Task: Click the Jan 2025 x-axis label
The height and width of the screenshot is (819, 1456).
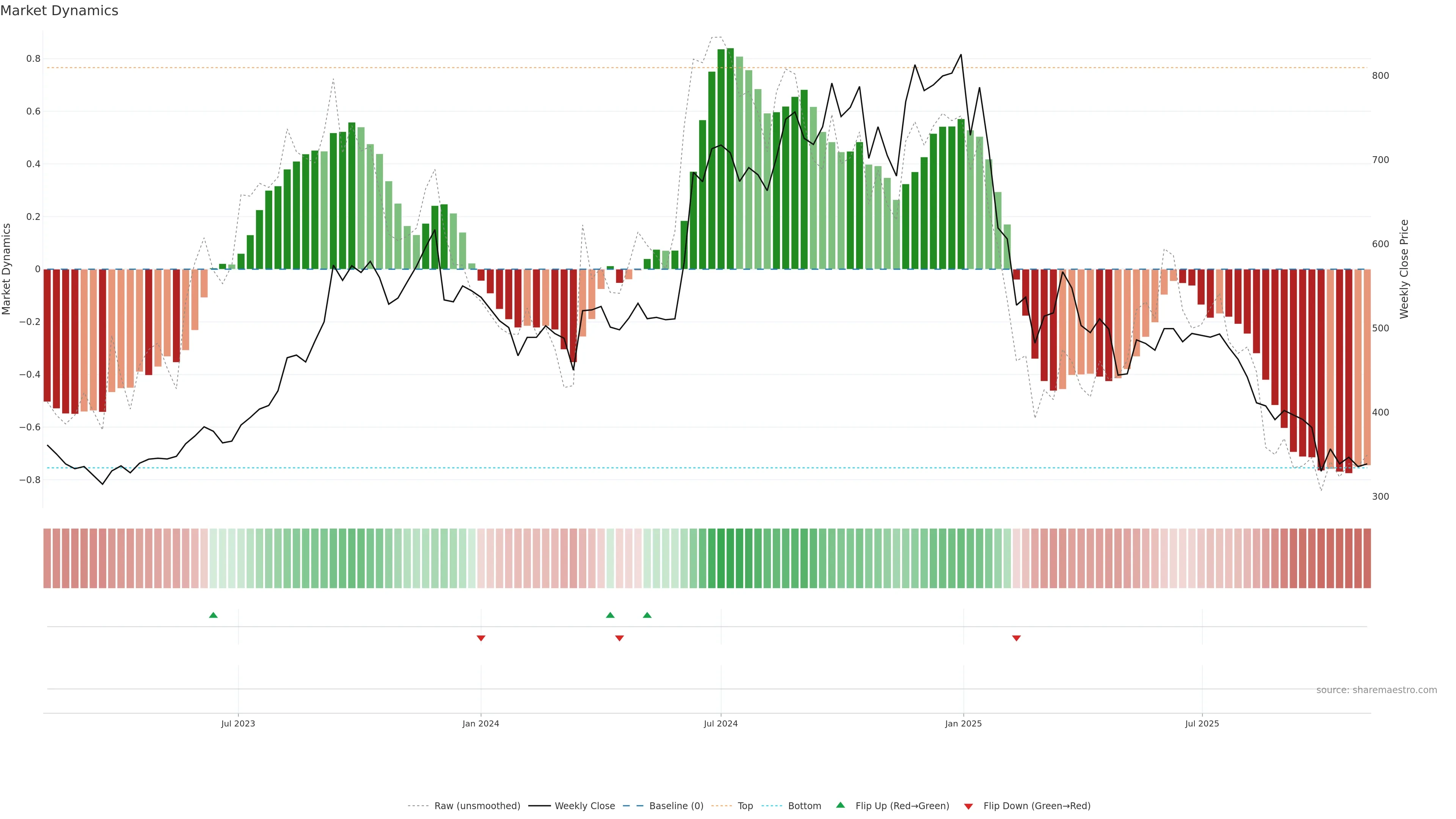Action: (963, 723)
